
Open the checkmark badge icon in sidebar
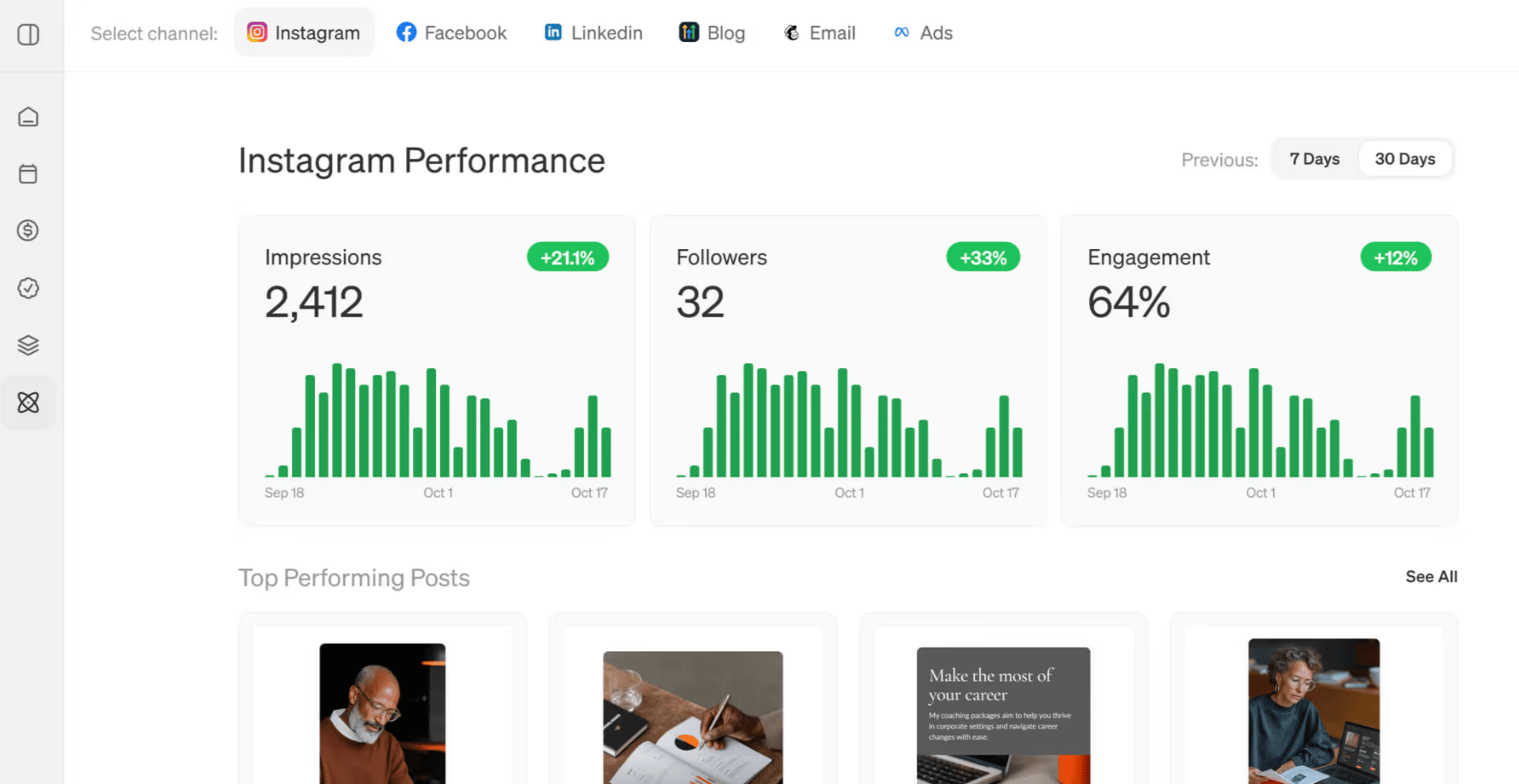28,288
